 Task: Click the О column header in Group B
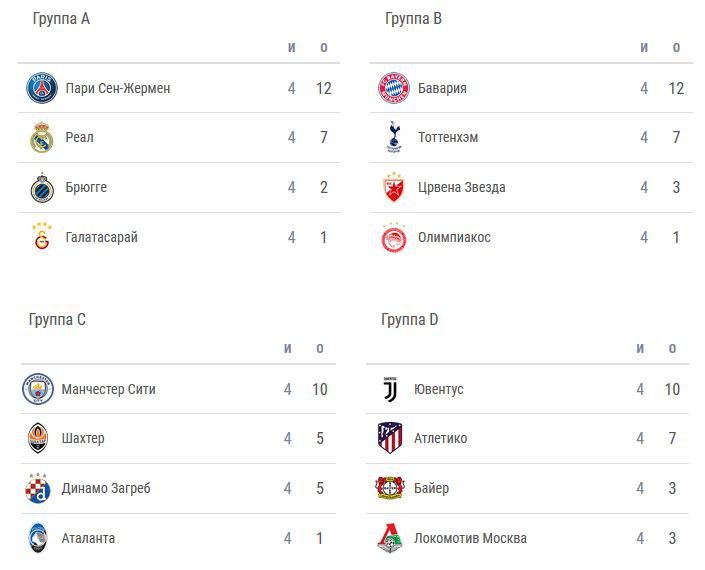pyautogui.click(x=676, y=47)
